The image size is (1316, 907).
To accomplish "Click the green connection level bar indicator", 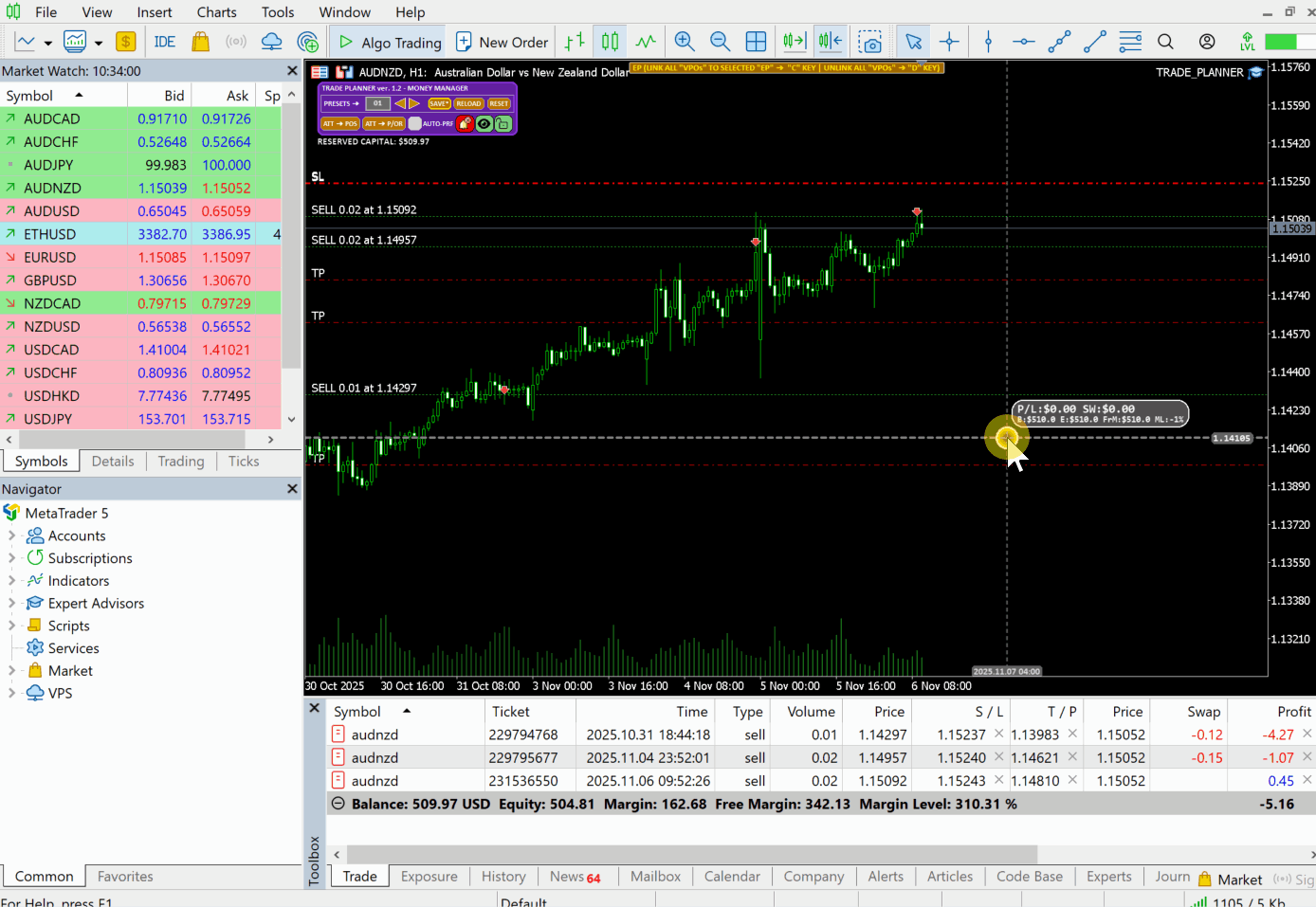I will (x=1280, y=42).
